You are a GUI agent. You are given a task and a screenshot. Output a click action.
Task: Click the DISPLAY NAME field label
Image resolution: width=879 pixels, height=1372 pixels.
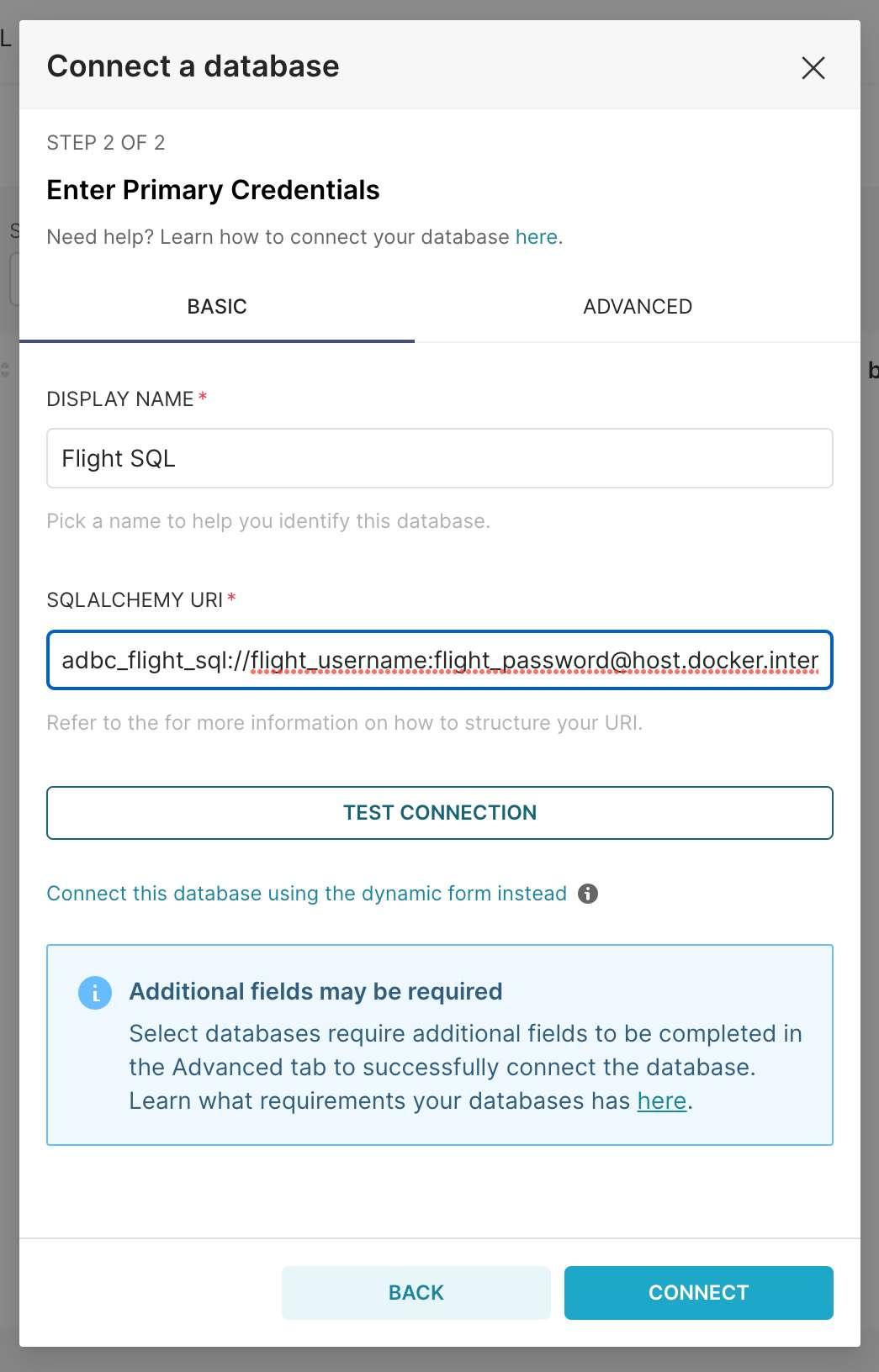120,399
